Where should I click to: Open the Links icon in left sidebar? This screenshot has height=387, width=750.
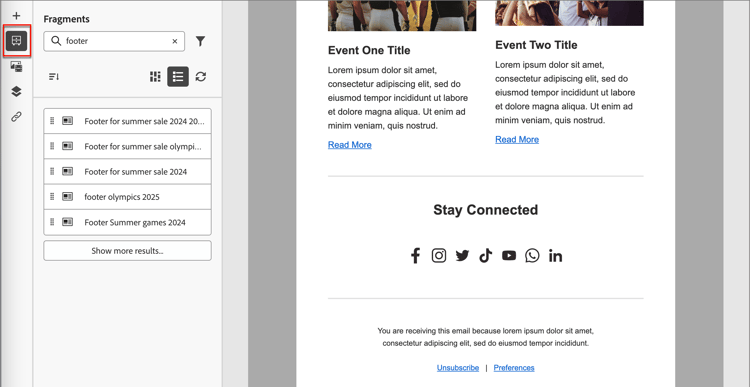pos(16,117)
